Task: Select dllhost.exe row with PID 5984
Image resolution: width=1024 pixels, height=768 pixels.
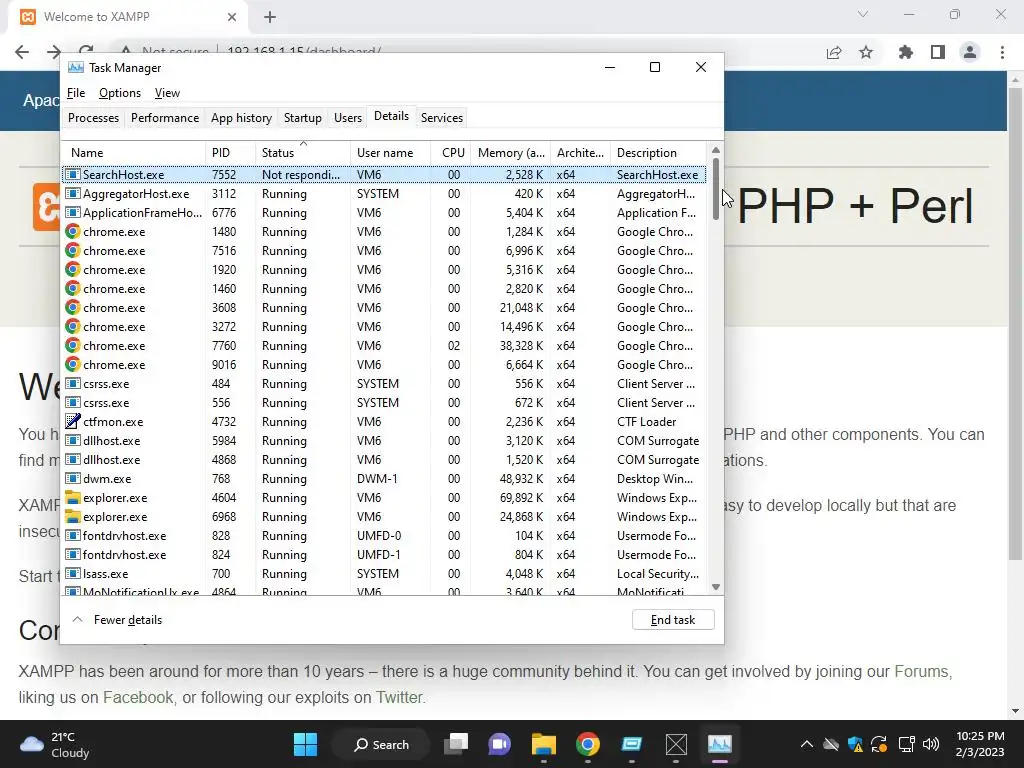Action: pos(385,440)
